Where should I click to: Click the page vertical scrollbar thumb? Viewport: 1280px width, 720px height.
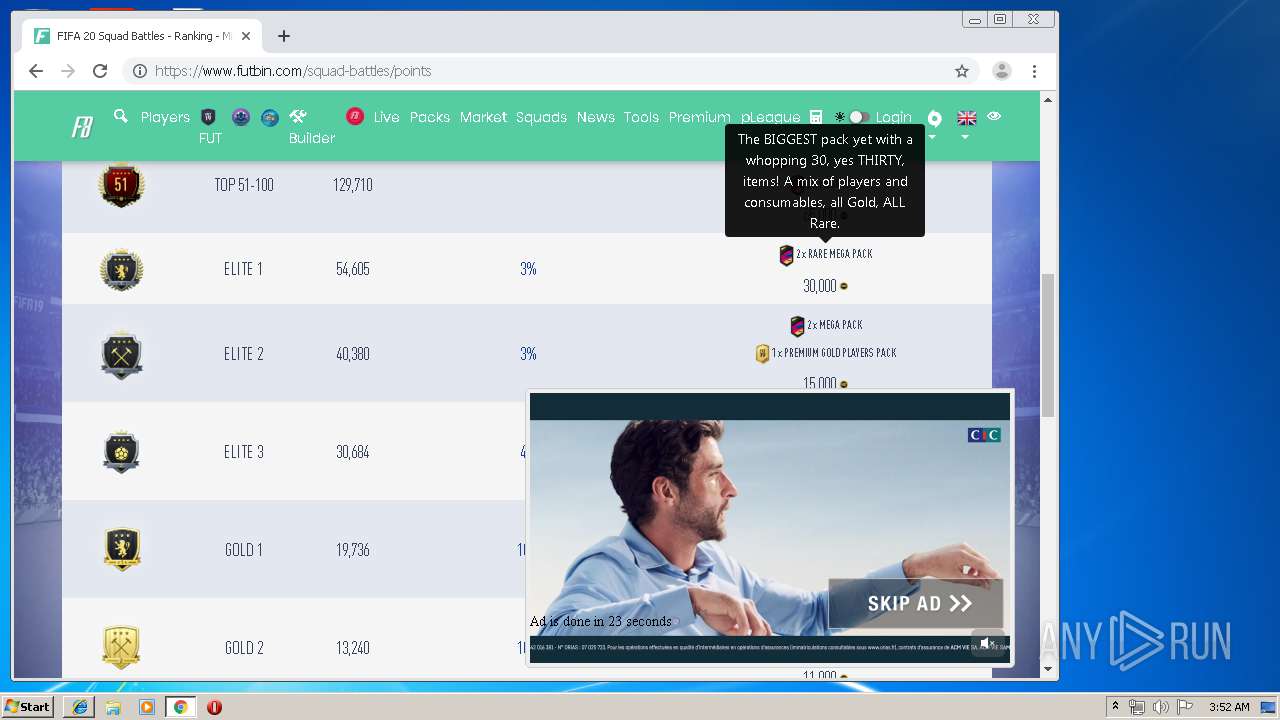(1048, 345)
